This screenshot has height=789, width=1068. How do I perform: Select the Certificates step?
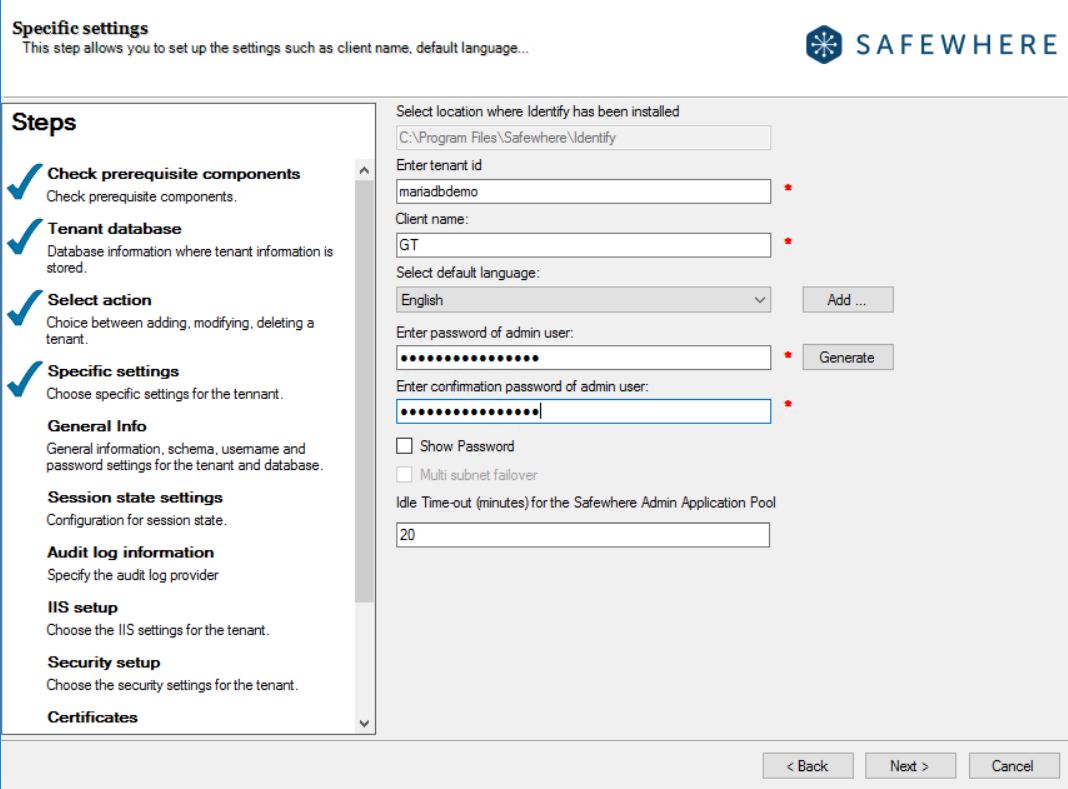(92, 717)
